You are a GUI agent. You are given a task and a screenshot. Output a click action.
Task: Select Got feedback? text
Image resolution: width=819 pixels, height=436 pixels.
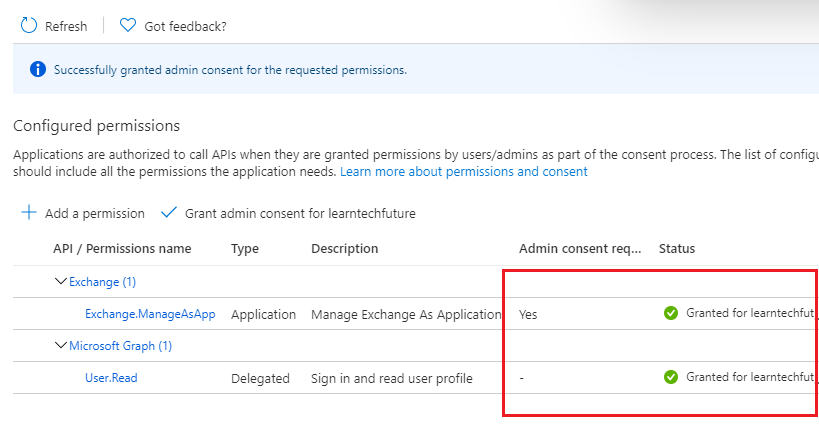click(x=185, y=26)
